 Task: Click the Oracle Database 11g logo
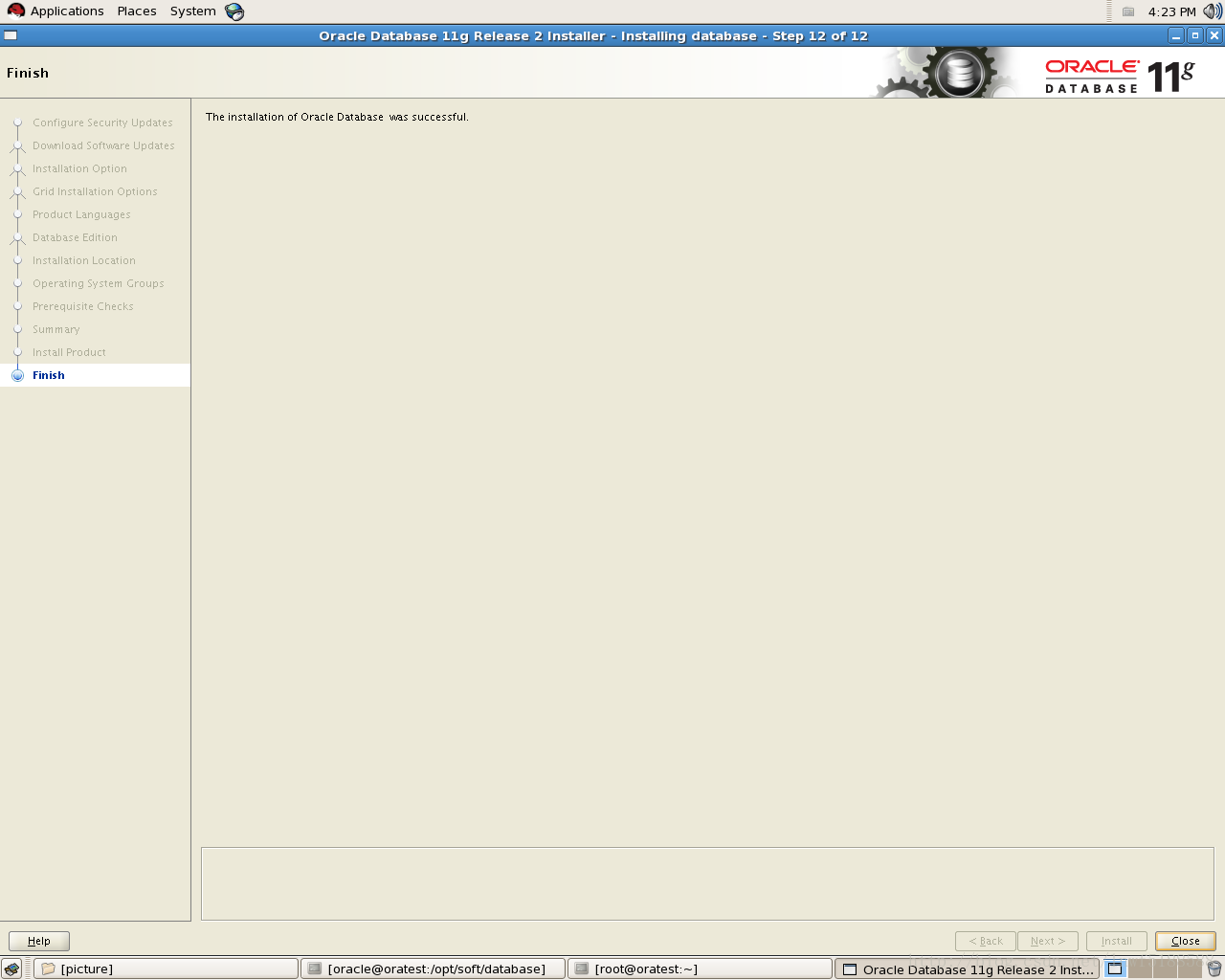[1120, 75]
